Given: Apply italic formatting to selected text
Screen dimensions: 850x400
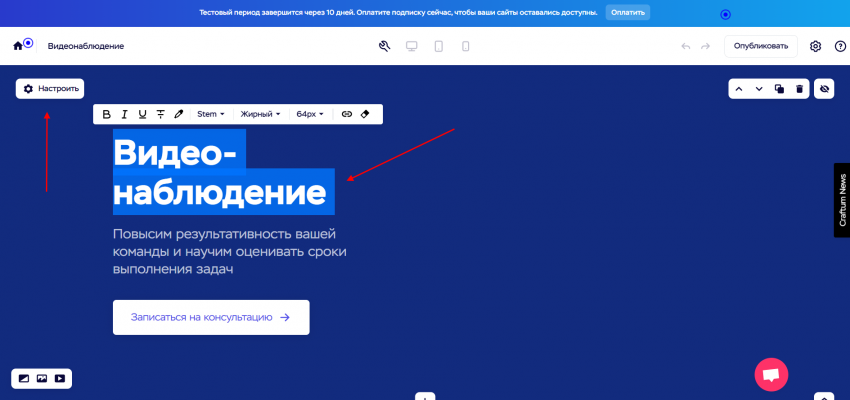Looking at the screenshot, I should [125, 114].
